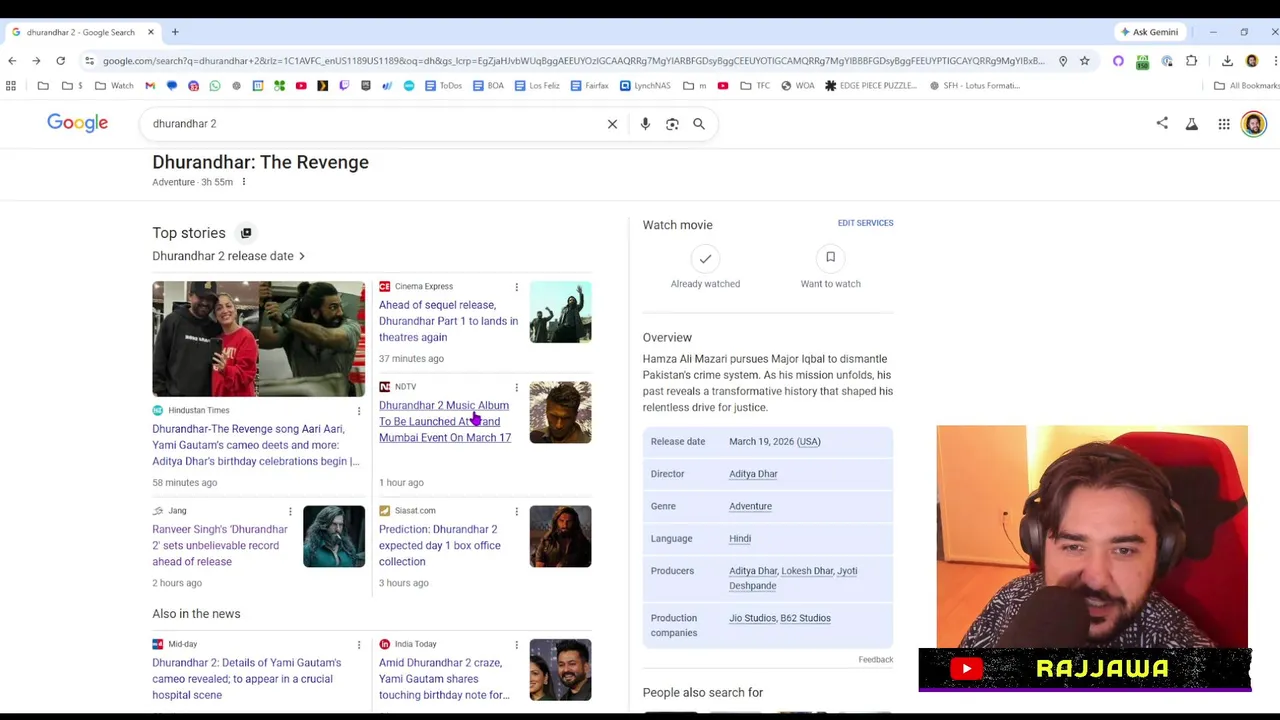Open Cinema Express sequel release headline
1280x720 pixels.
click(x=448, y=321)
